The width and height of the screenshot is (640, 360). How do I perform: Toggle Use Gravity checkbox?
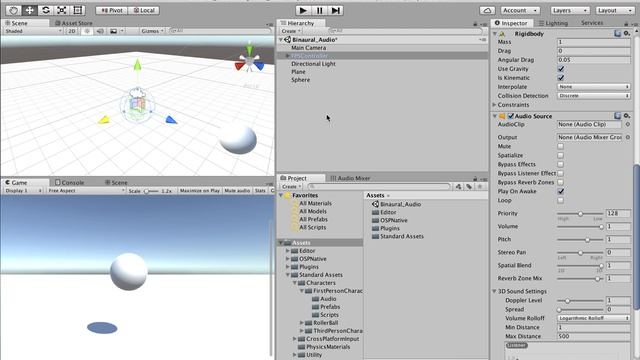[561, 69]
